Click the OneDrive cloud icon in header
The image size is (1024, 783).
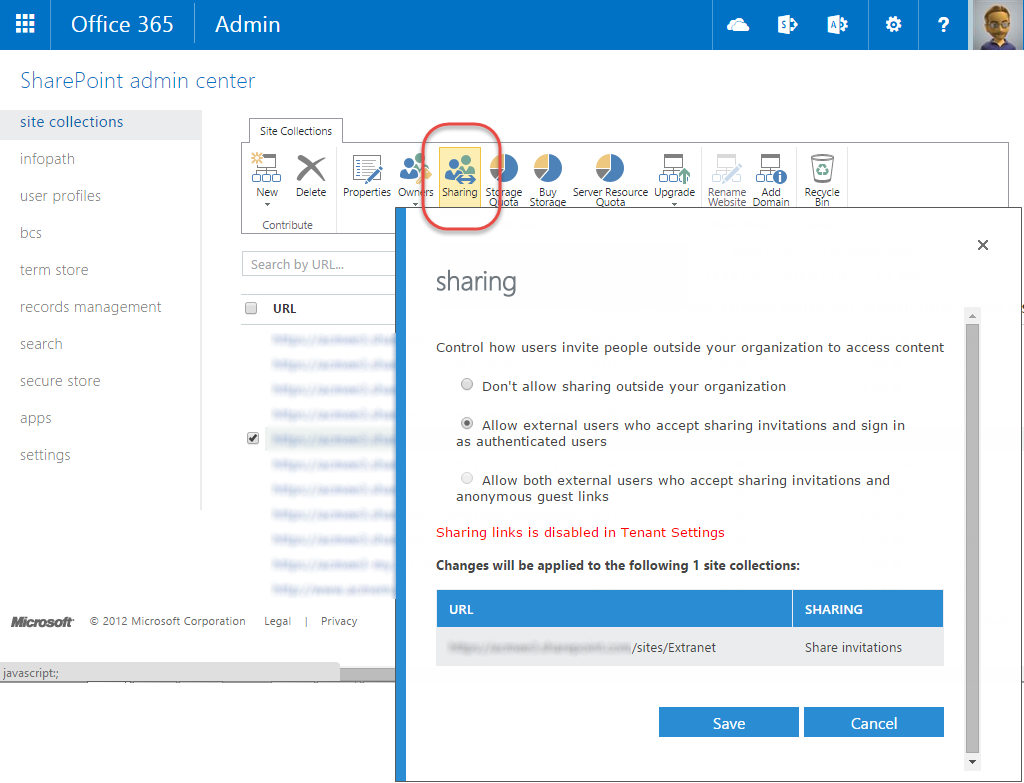pyautogui.click(x=738, y=25)
